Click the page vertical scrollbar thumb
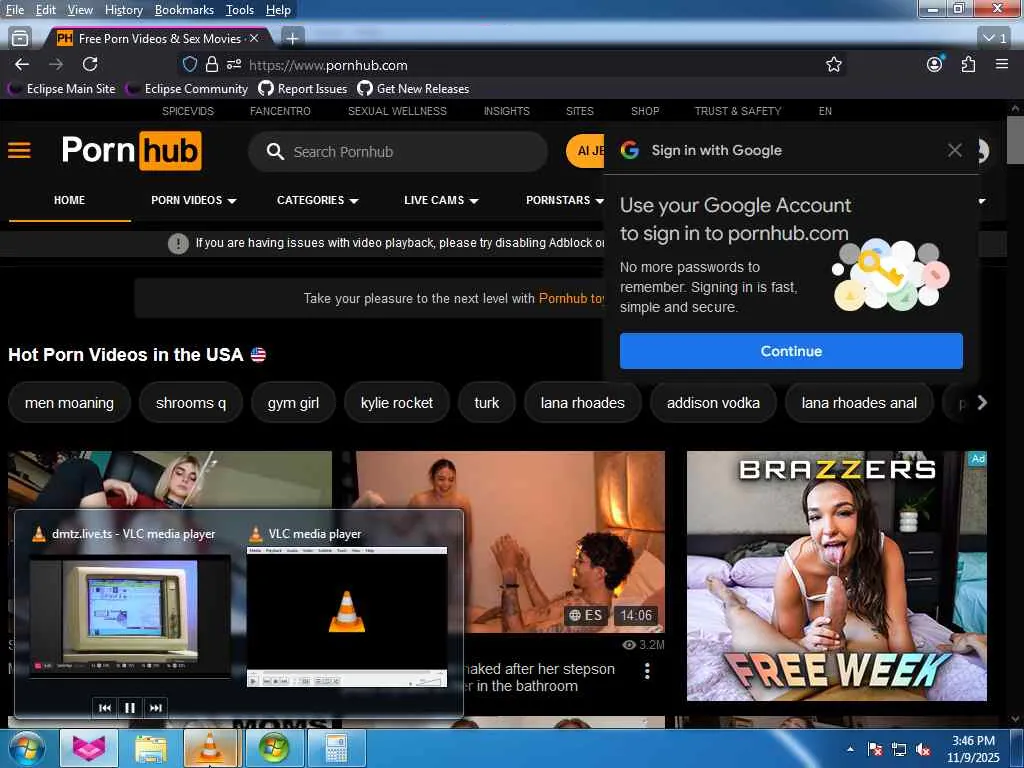The width and height of the screenshot is (1024, 768). pos(1014,140)
